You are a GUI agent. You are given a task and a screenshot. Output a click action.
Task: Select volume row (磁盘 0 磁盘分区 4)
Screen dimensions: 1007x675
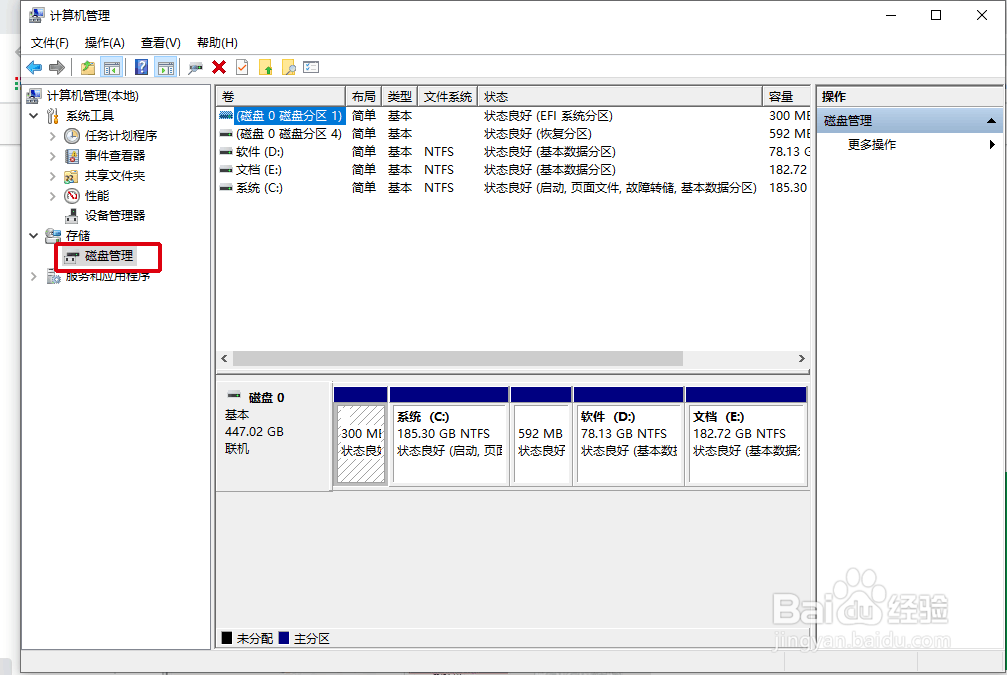tap(513, 134)
